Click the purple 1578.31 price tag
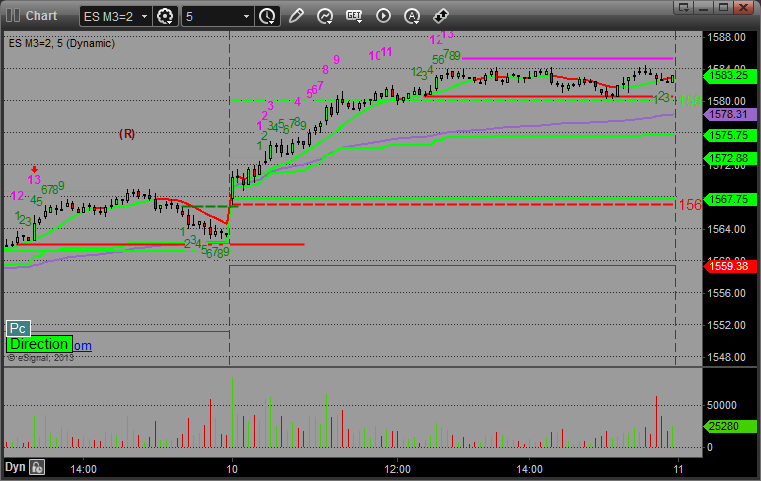 (x=729, y=115)
